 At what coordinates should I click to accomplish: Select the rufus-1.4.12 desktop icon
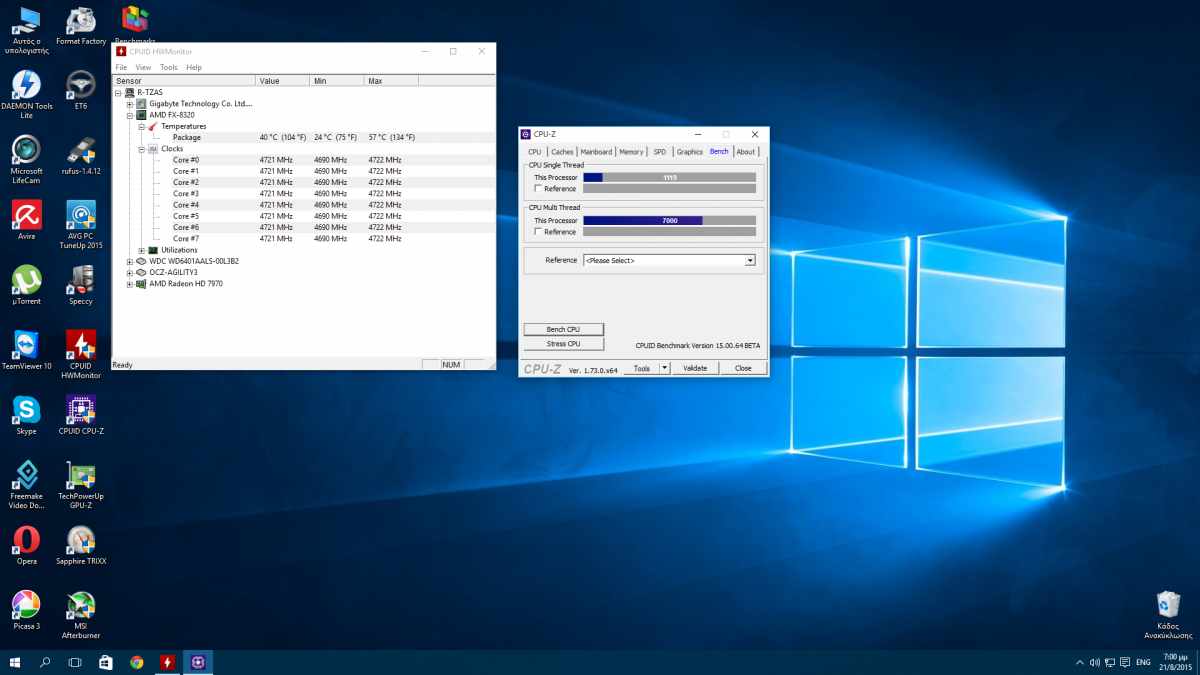pos(80,155)
